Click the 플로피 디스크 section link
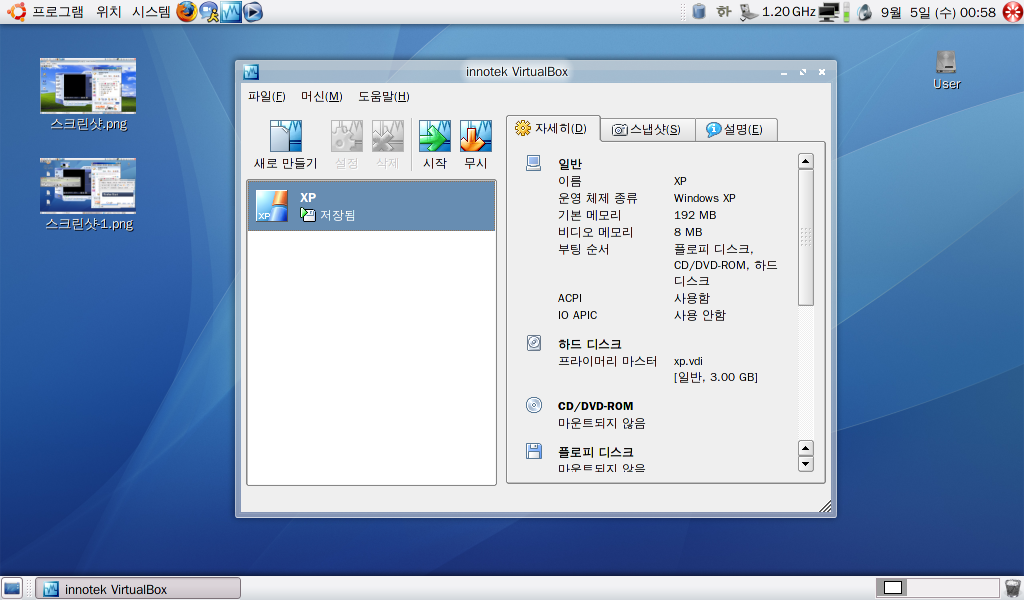 (595, 452)
